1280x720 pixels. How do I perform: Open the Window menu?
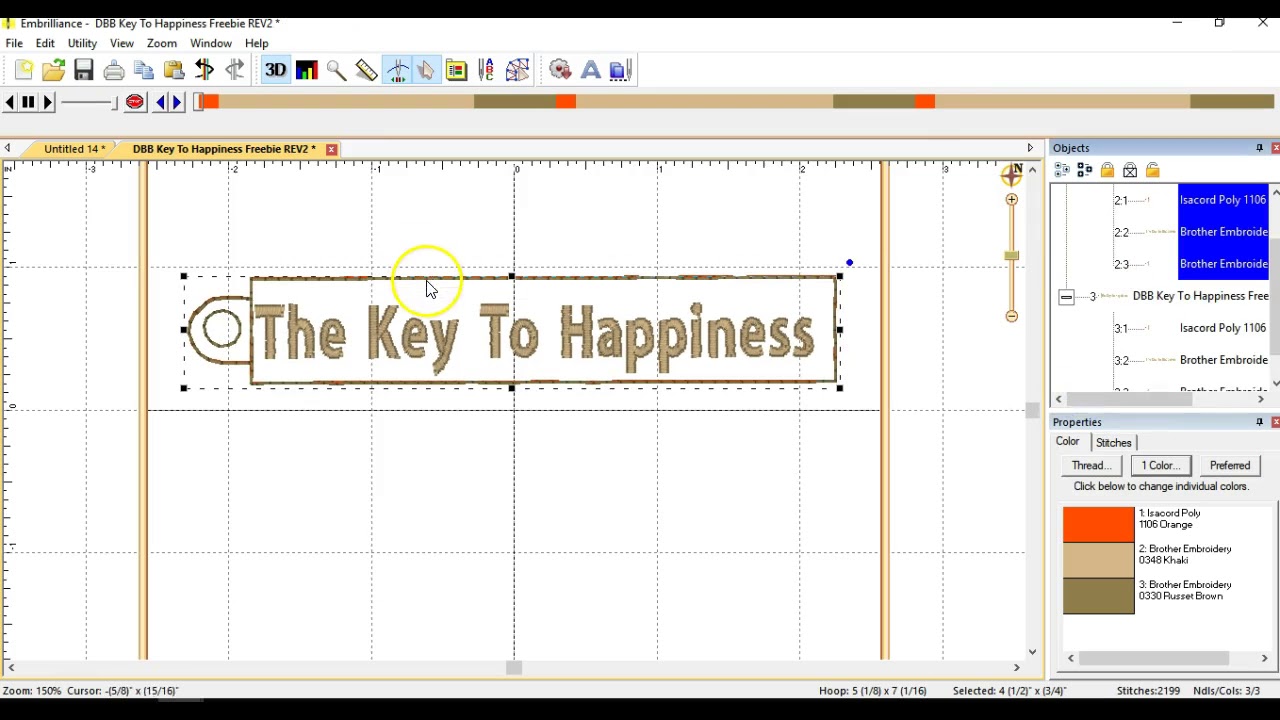click(x=211, y=44)
